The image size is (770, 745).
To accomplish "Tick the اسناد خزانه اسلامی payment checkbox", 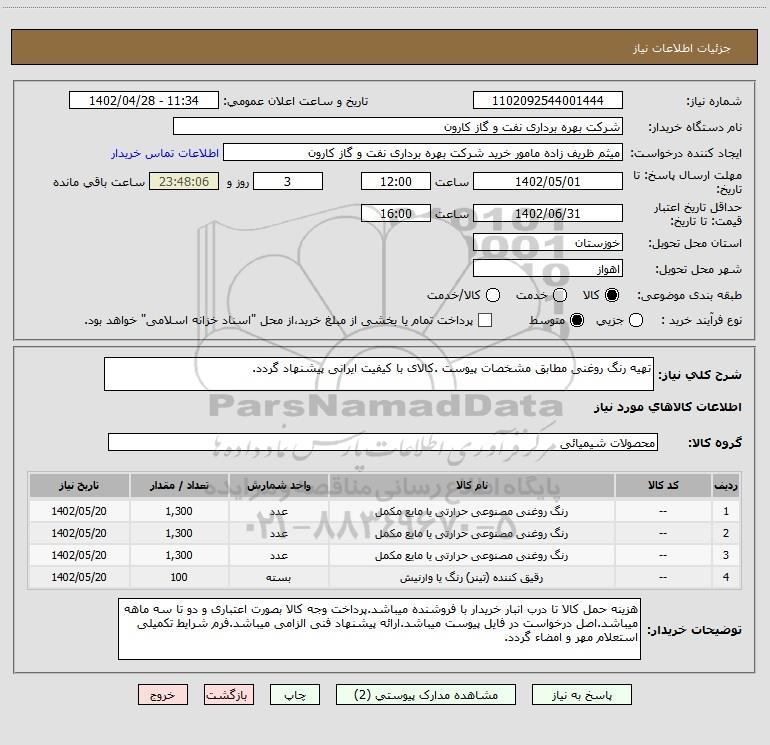I will (485, 320).
